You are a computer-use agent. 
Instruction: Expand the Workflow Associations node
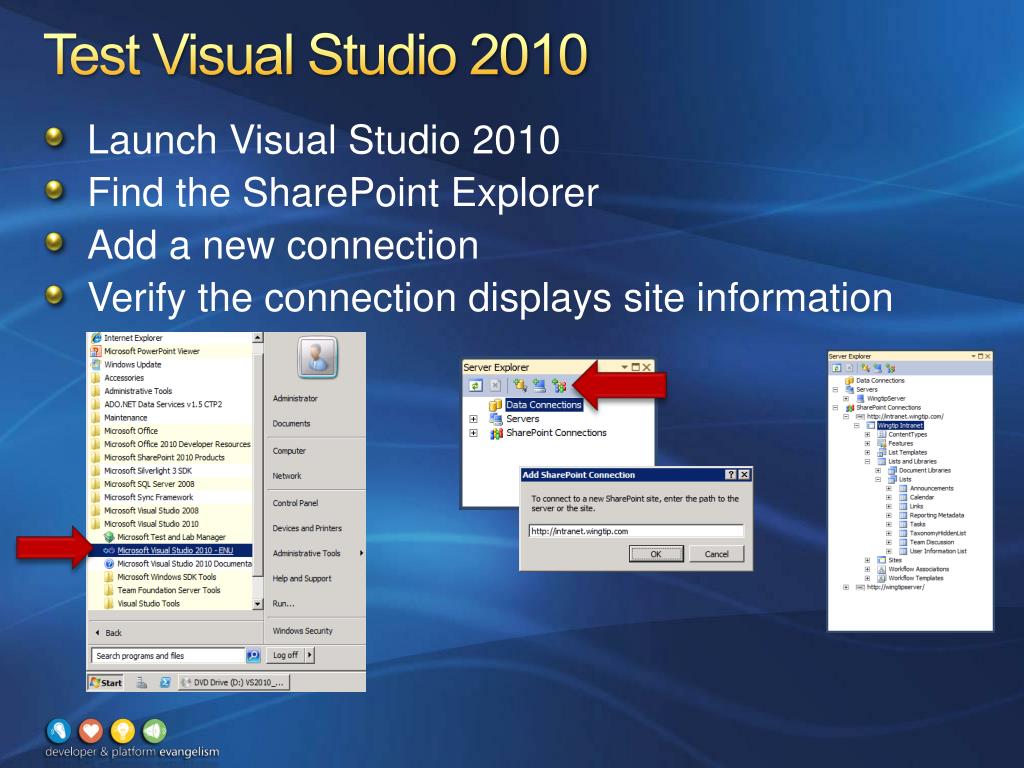click(867, 569)
